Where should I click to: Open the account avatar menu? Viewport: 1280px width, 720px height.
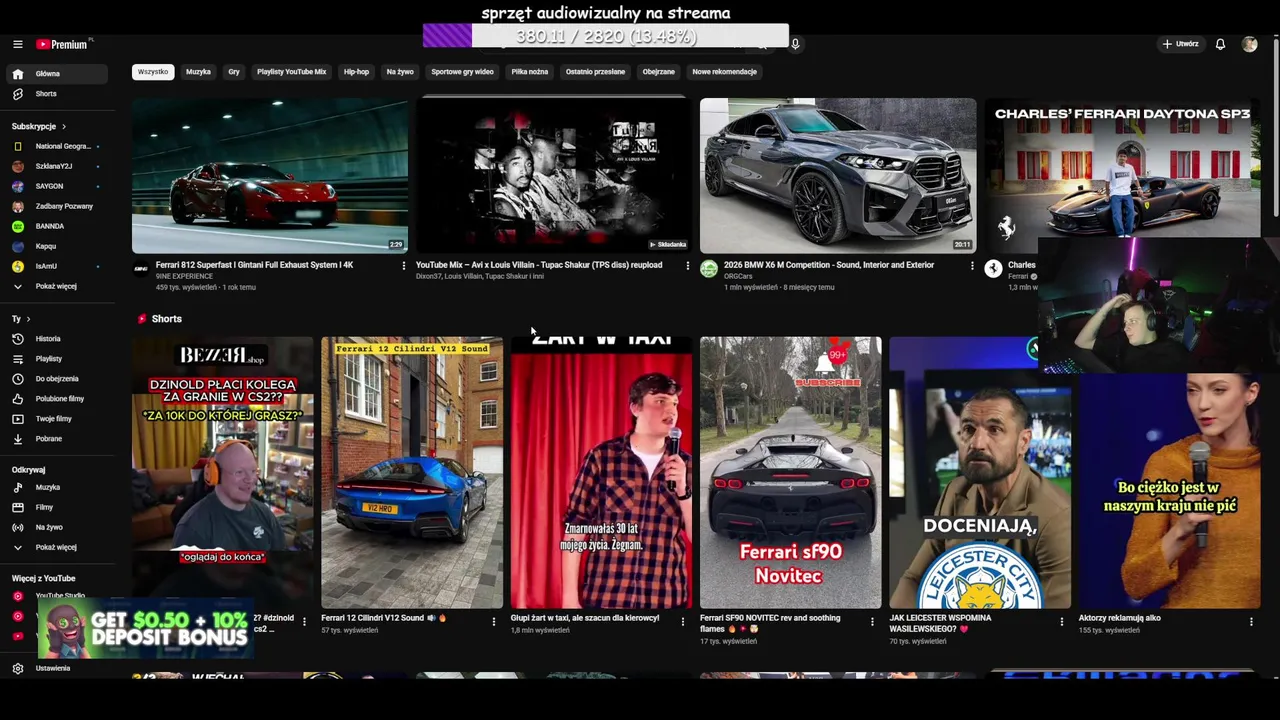1249,44
